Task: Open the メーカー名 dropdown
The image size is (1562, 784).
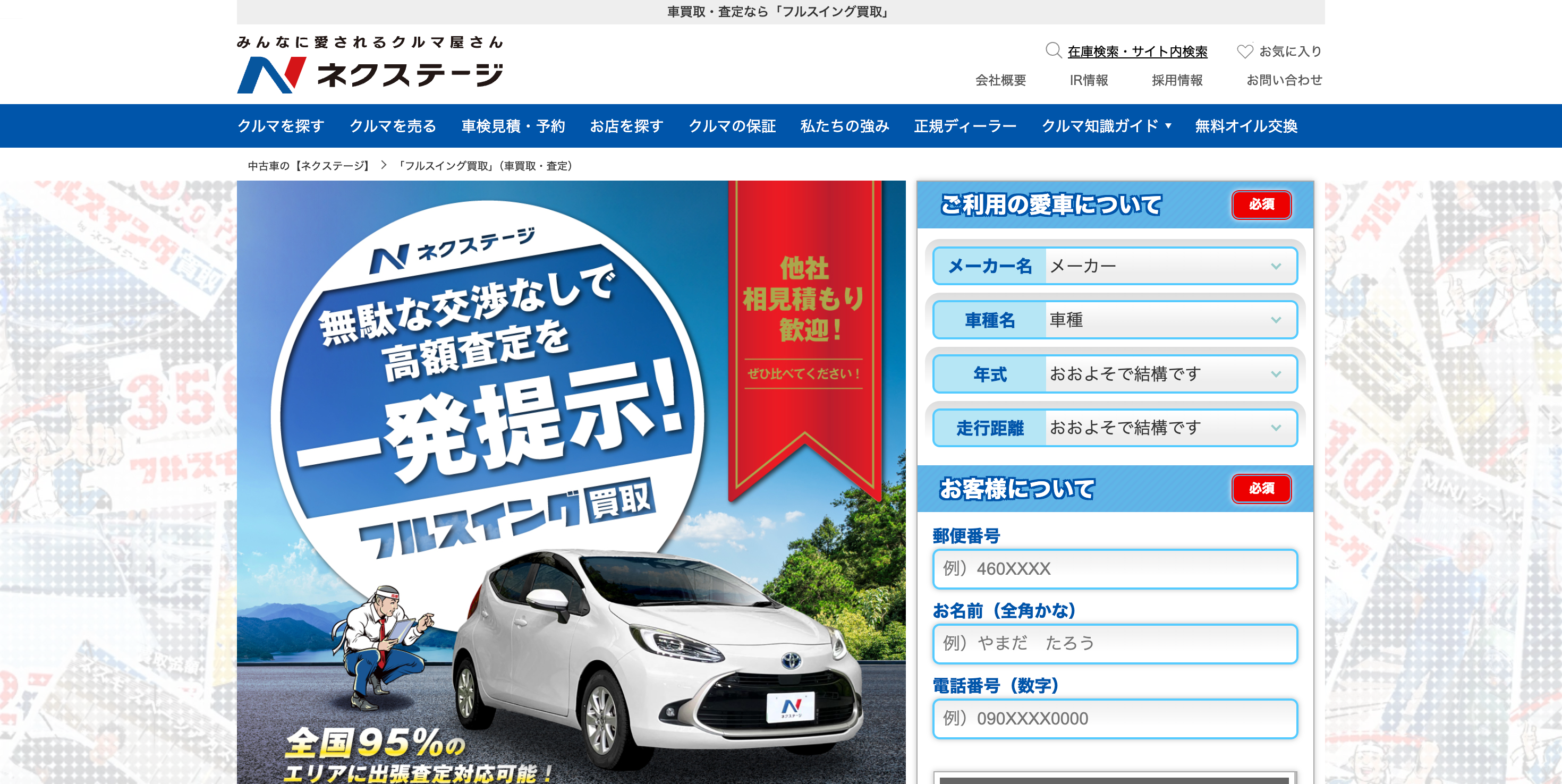Action: (x=1115, y=266)
